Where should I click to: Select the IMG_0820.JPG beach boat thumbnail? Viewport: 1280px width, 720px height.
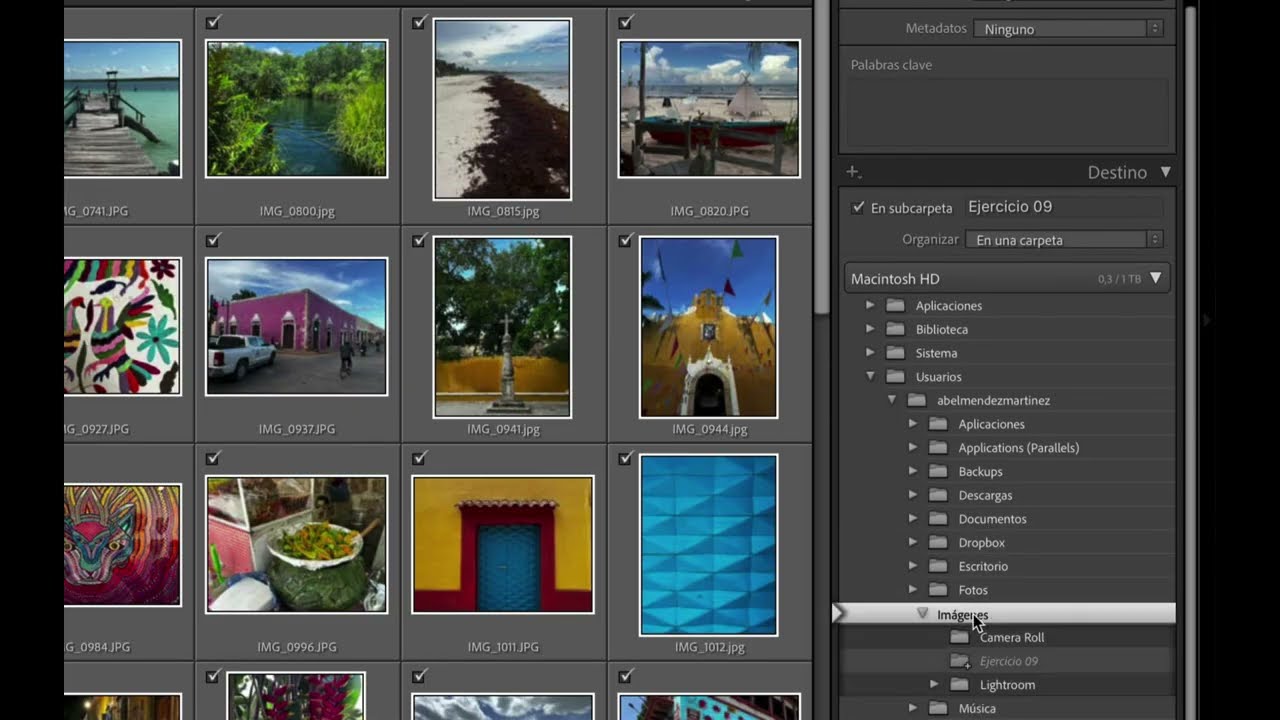tap(709, 109)
